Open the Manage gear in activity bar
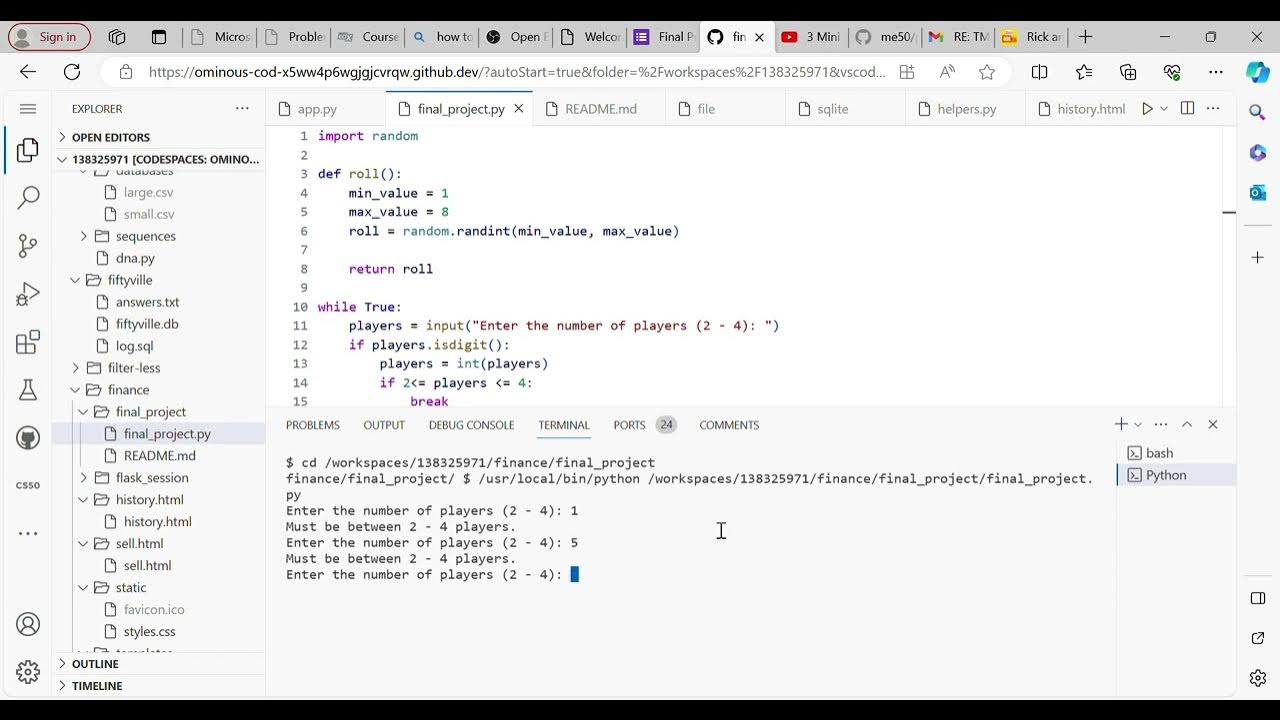This screenshot has height=720, width=1280. coord(28,672)
